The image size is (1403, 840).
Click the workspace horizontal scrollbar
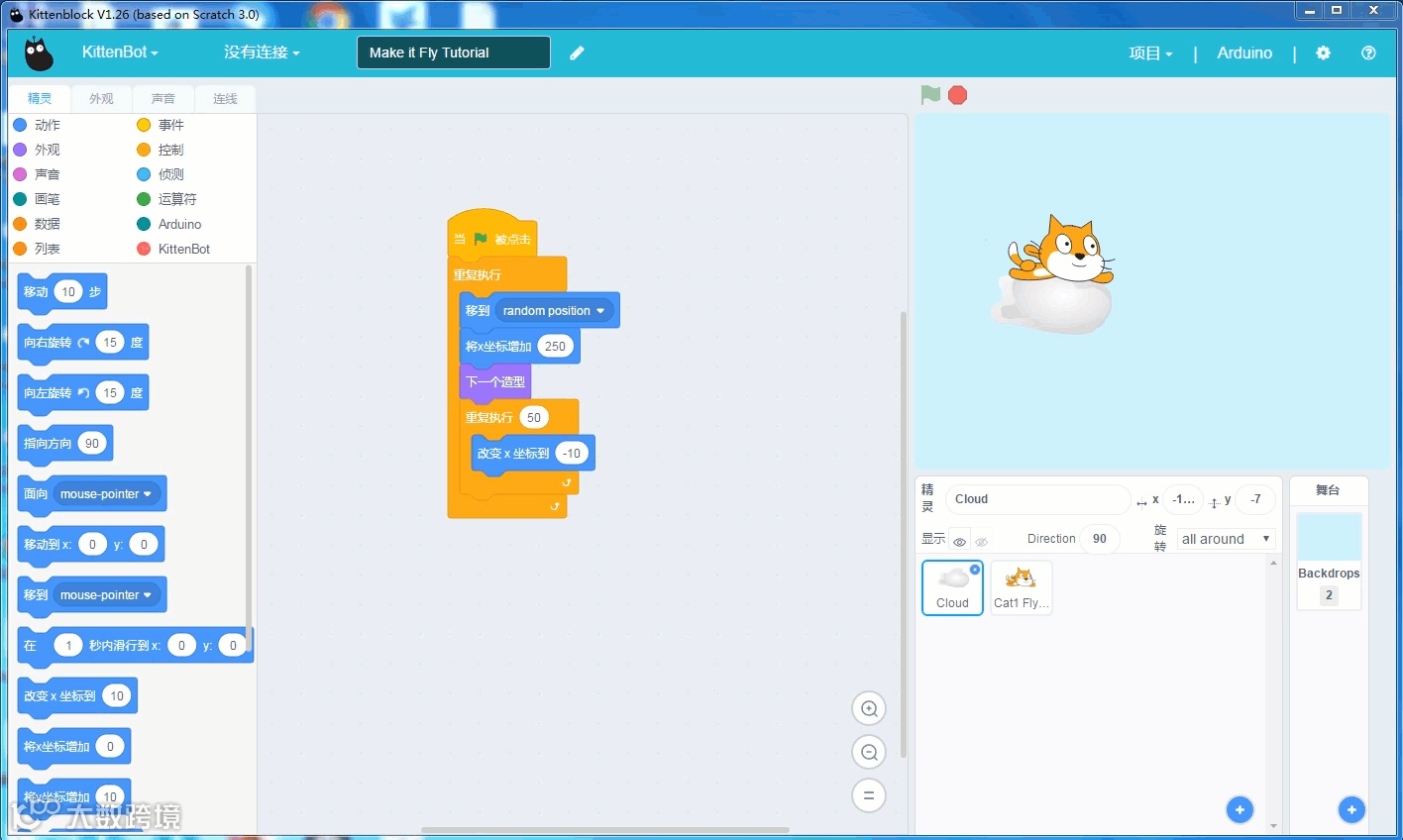tap(605, 830)
